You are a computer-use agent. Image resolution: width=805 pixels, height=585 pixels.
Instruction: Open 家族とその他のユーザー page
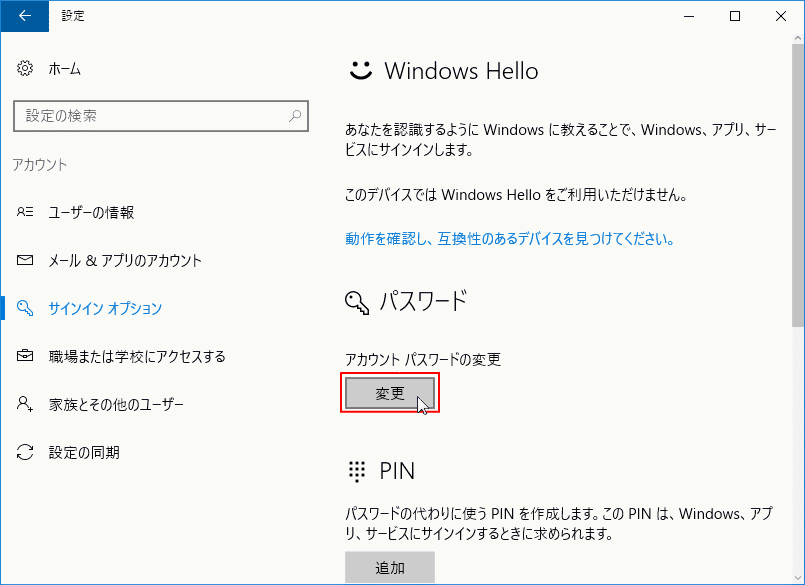coord(116,405)
